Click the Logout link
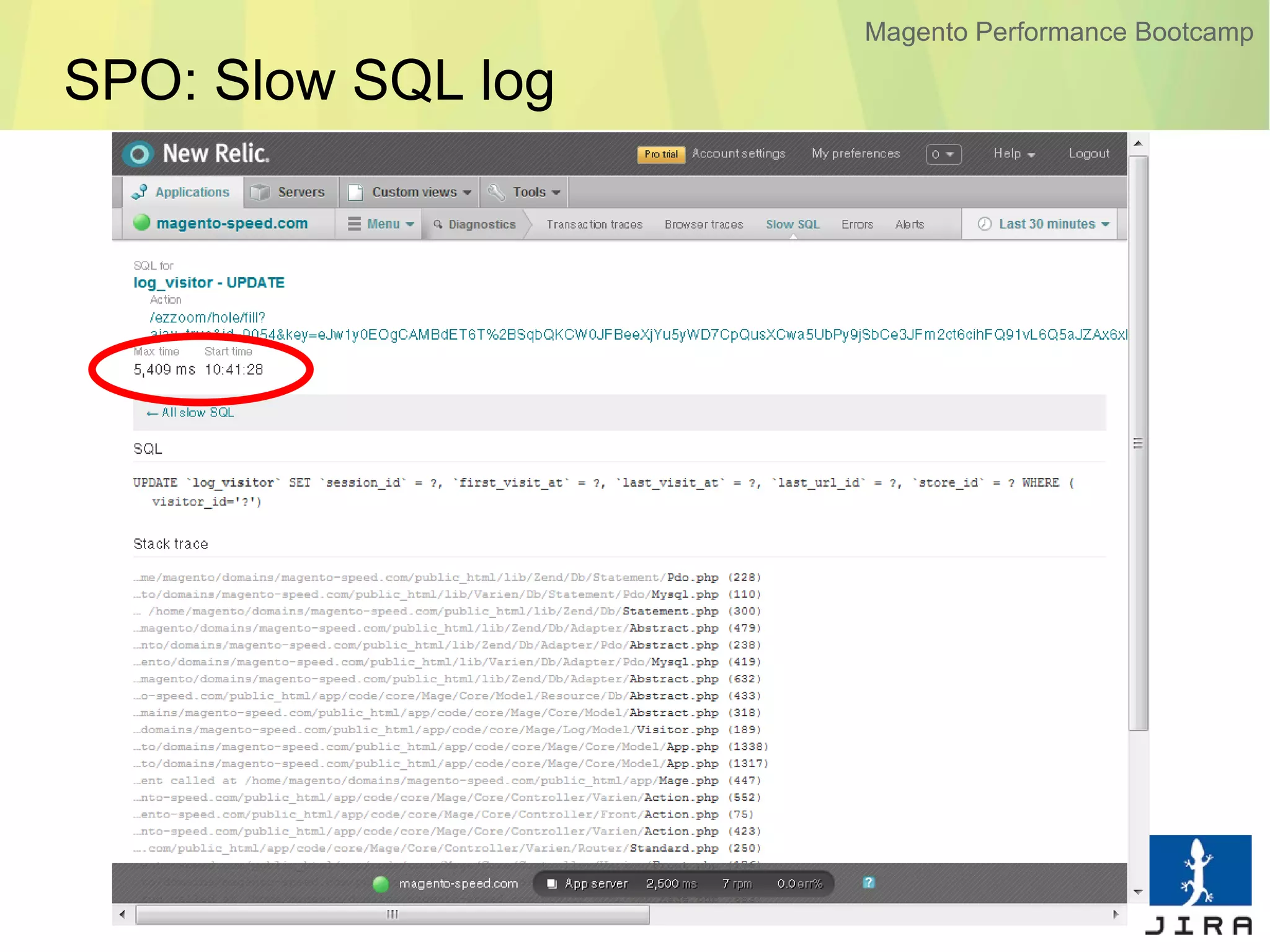1270x952 pixels. point(1089,153)
